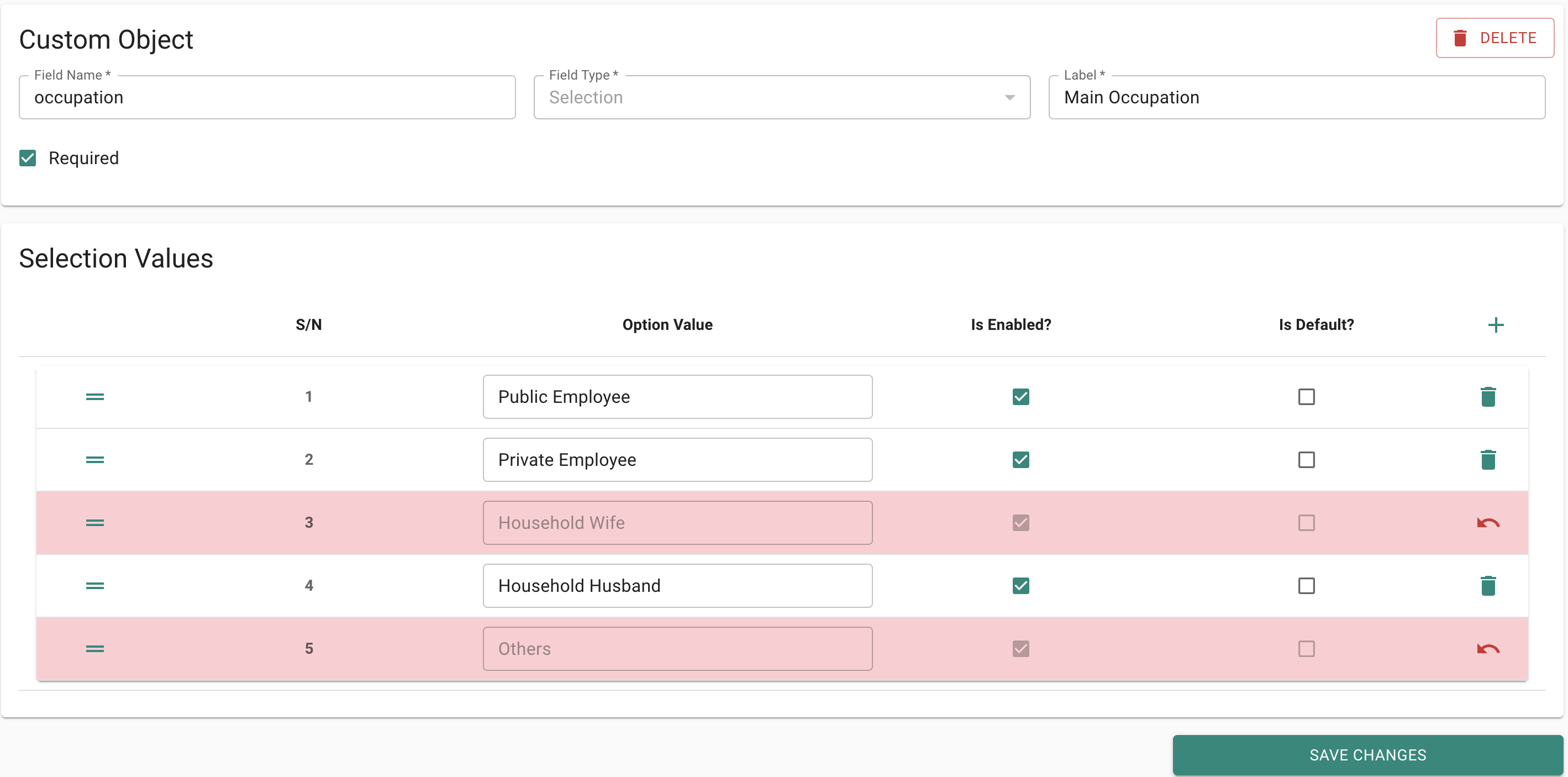The image size is (1568, 777).
Task: Toggle Is Enabled for Private Employee
Action: (1021, 460)
